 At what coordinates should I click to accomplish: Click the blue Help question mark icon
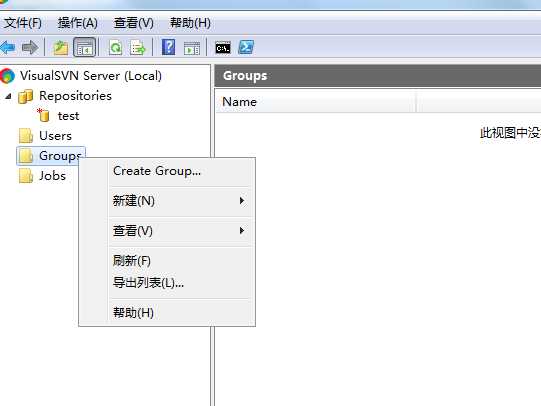point(168,47)
